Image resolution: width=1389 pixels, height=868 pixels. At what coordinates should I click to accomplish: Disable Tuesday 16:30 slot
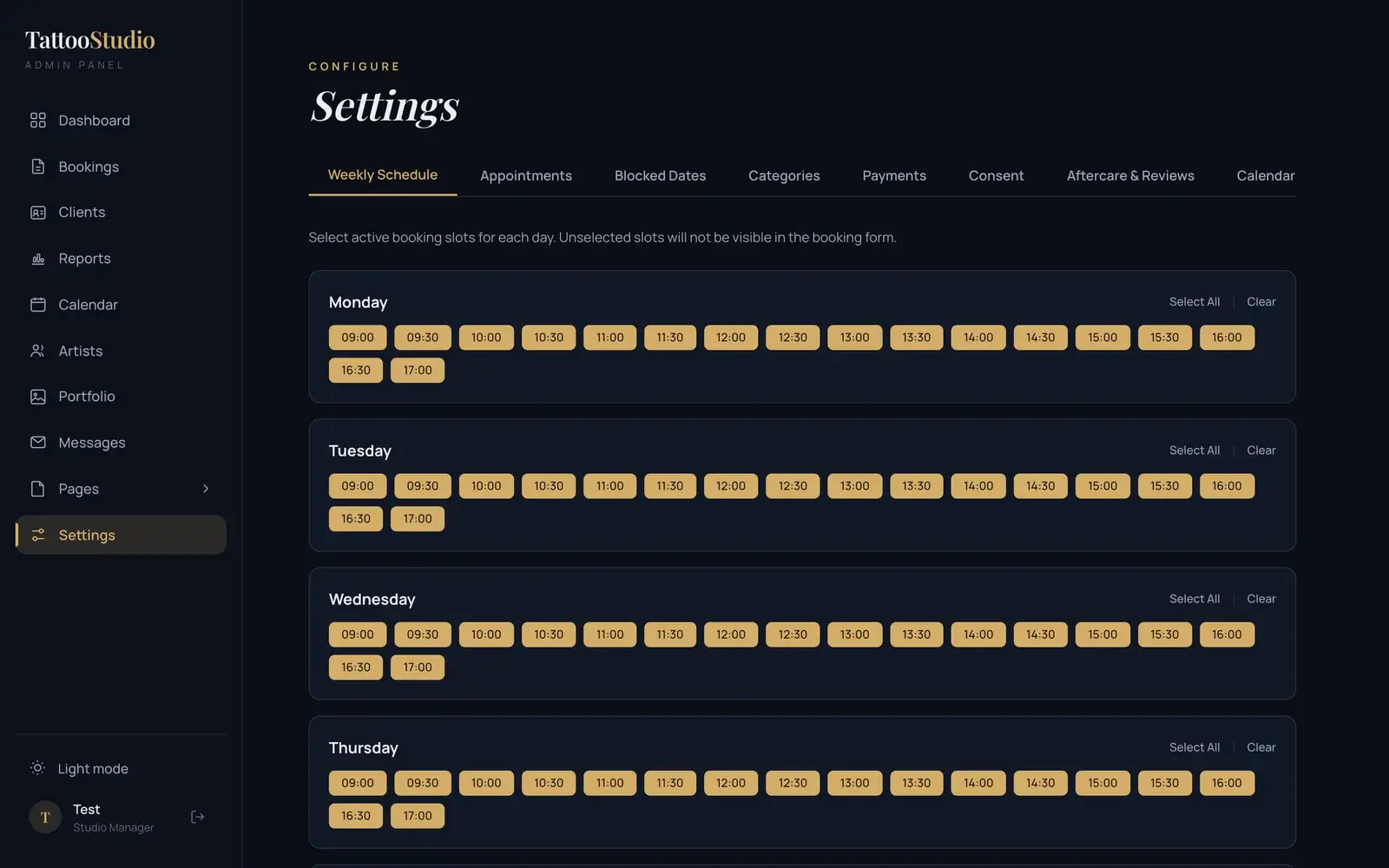[x=356, y=519]
